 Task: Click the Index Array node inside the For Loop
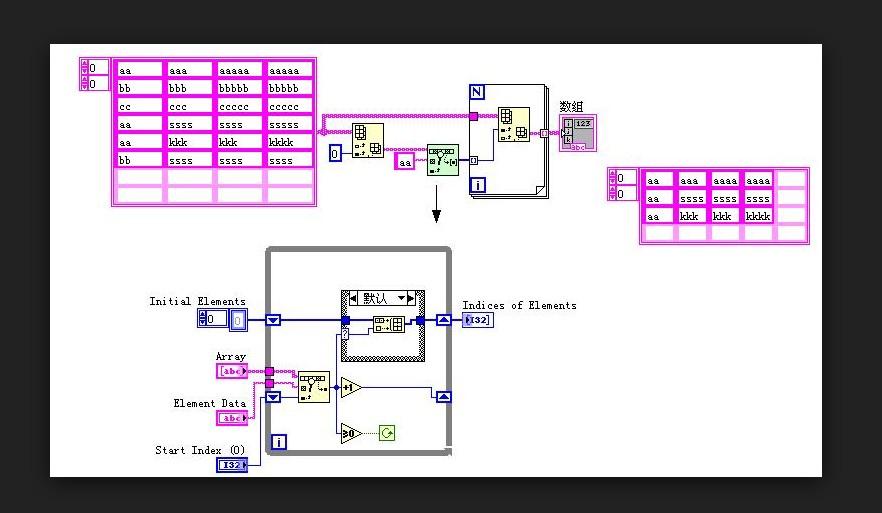(x=513, y=129)
